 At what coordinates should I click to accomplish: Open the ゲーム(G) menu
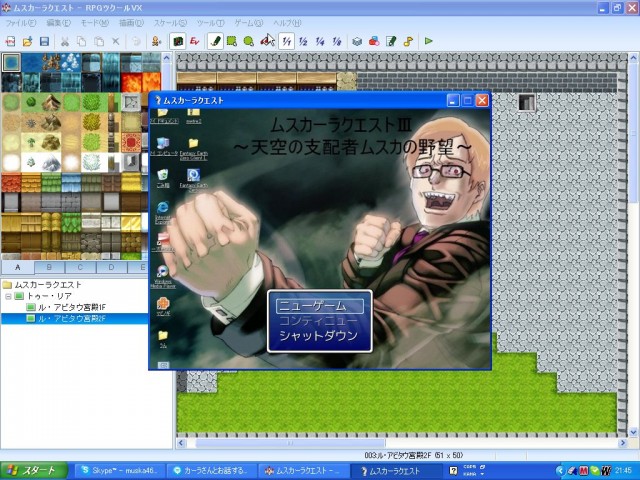pyautogui.click(x=249, y=23)
